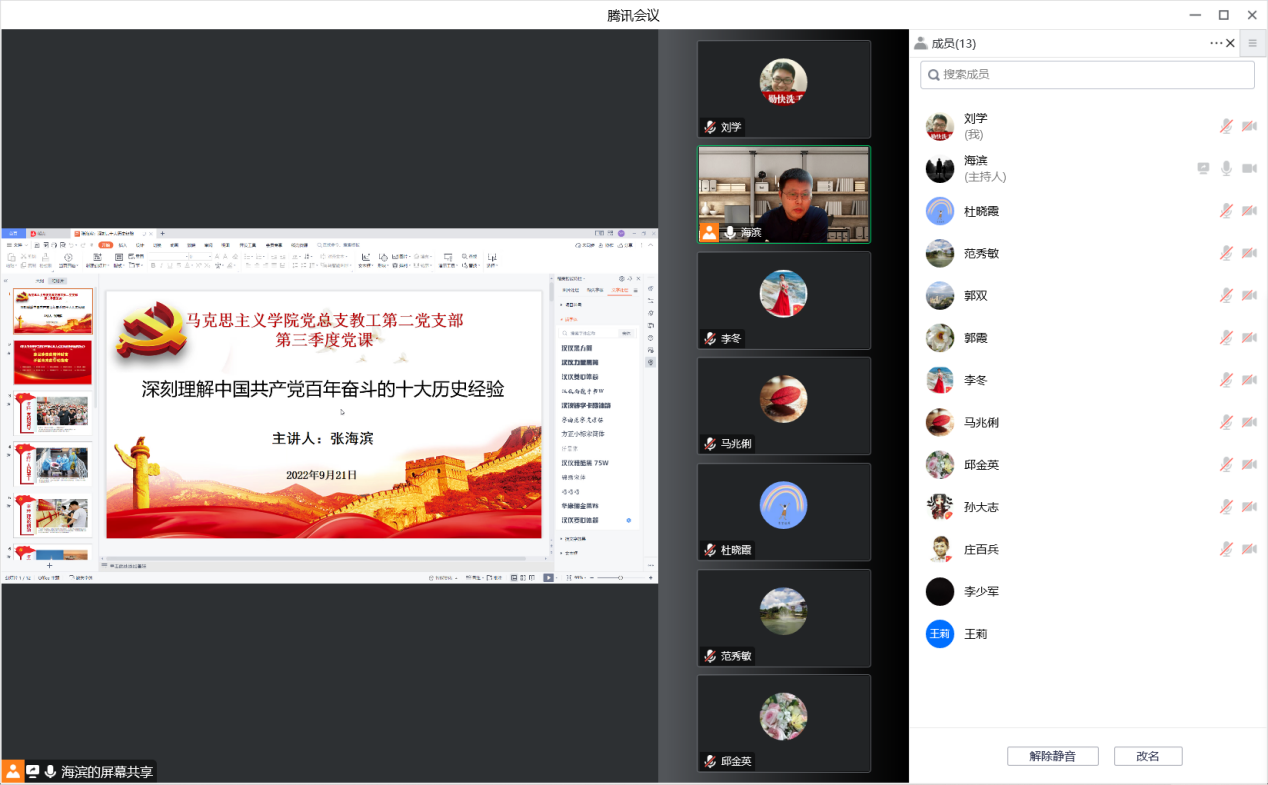This screenshot has height=785, width=1268.
Task: Click the microphone icon in 海滨's row
Action: click(1226, 168)
